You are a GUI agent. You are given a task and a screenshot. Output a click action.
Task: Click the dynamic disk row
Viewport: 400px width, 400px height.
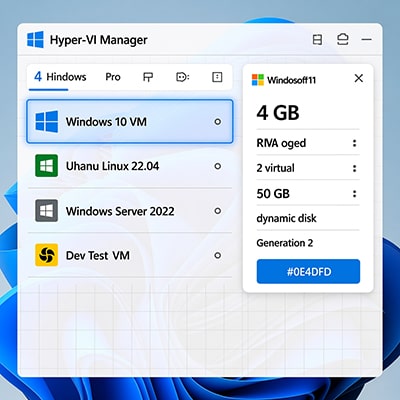pyautogui.click(x=308, y=218)
